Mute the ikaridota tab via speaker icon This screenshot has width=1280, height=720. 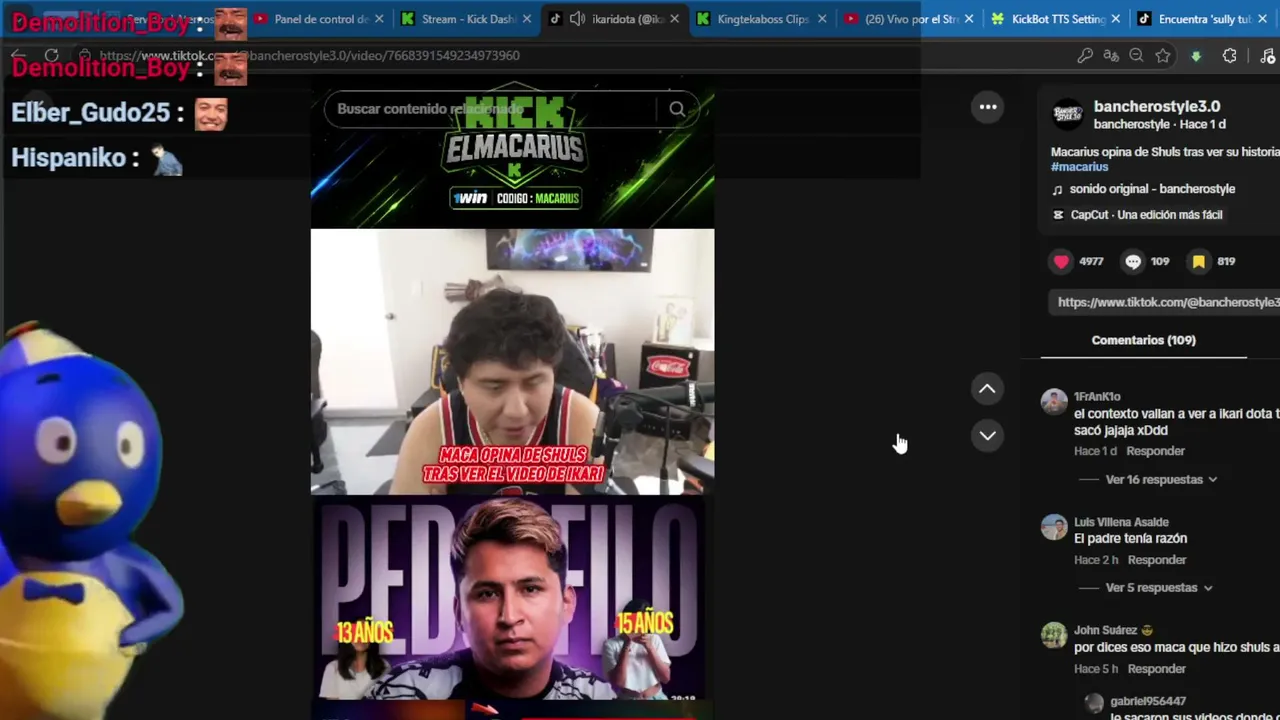click(578, 19)
